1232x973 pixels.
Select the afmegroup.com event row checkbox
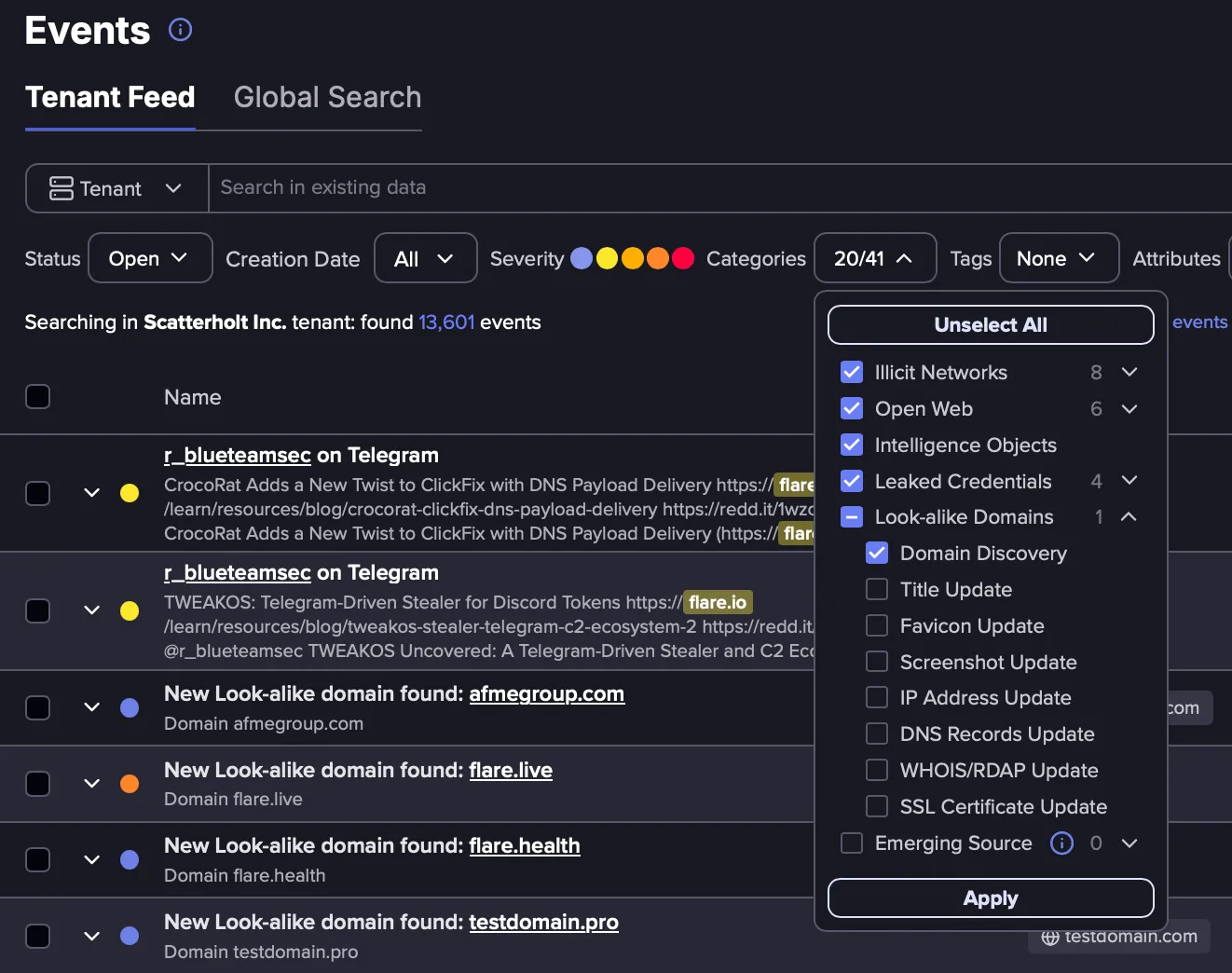point(37,708)
